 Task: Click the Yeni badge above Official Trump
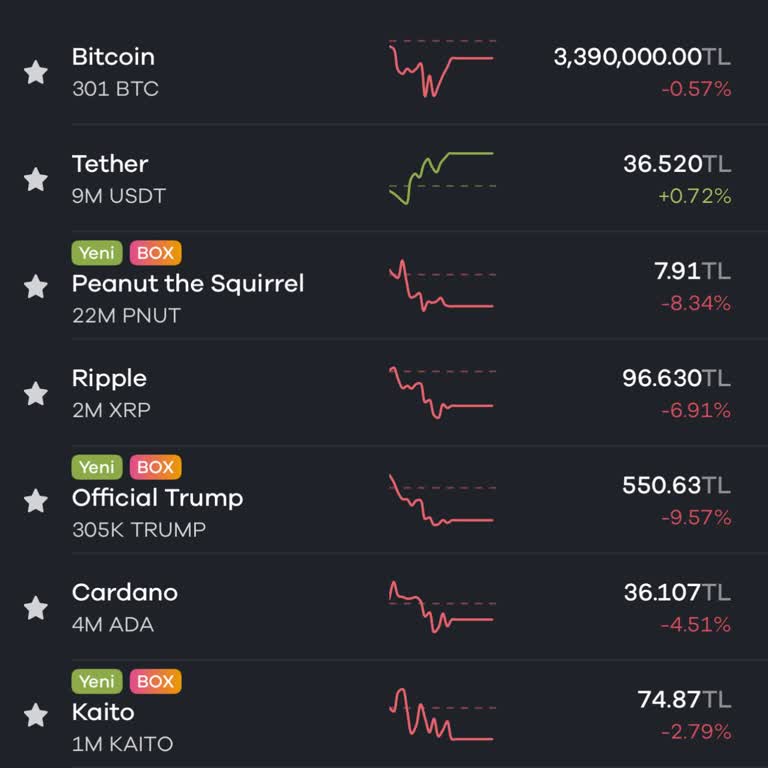[x=97, y=467]
